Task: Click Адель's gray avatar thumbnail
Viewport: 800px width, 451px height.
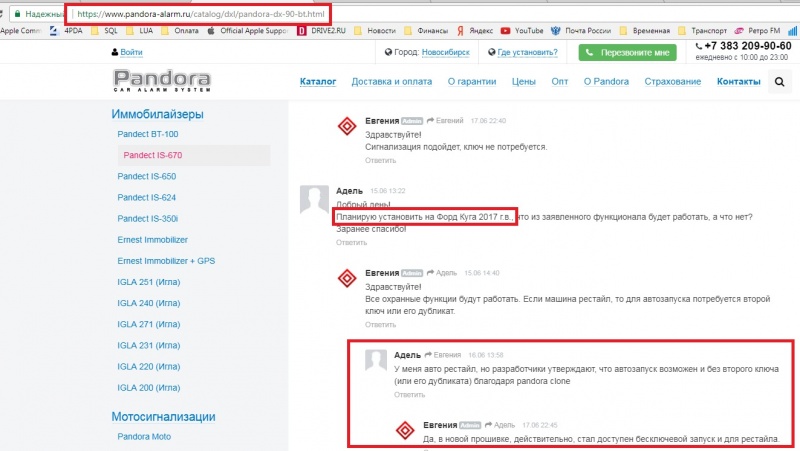Action: tap(314, 199)
